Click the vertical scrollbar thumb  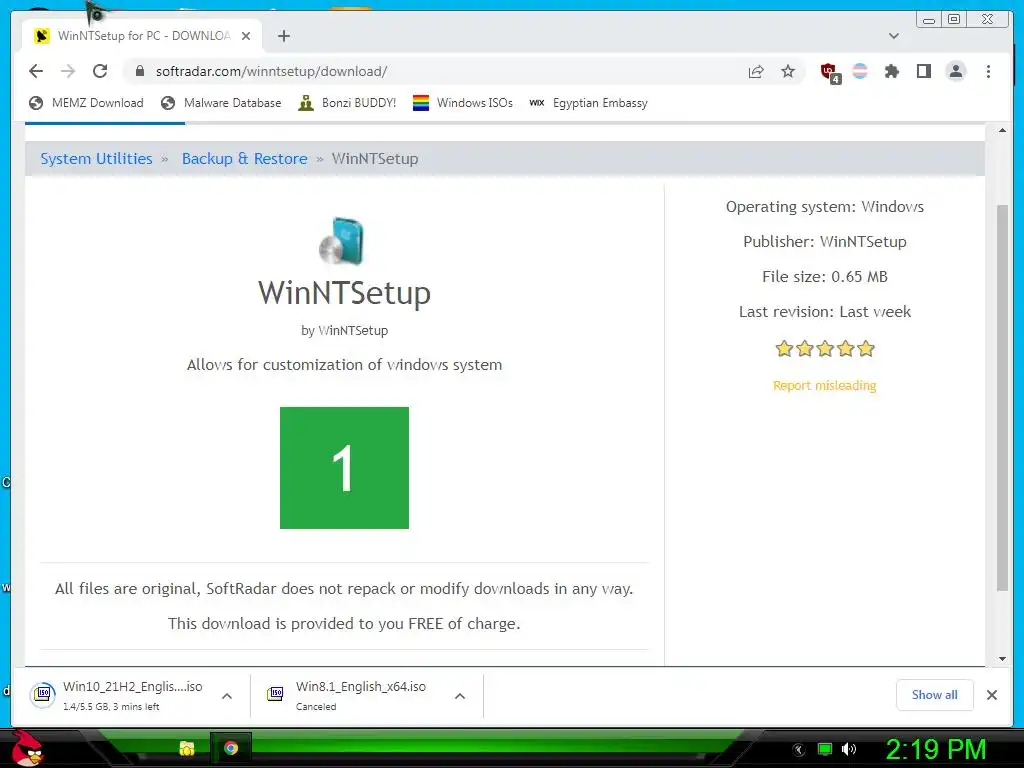pos(1002,398)
